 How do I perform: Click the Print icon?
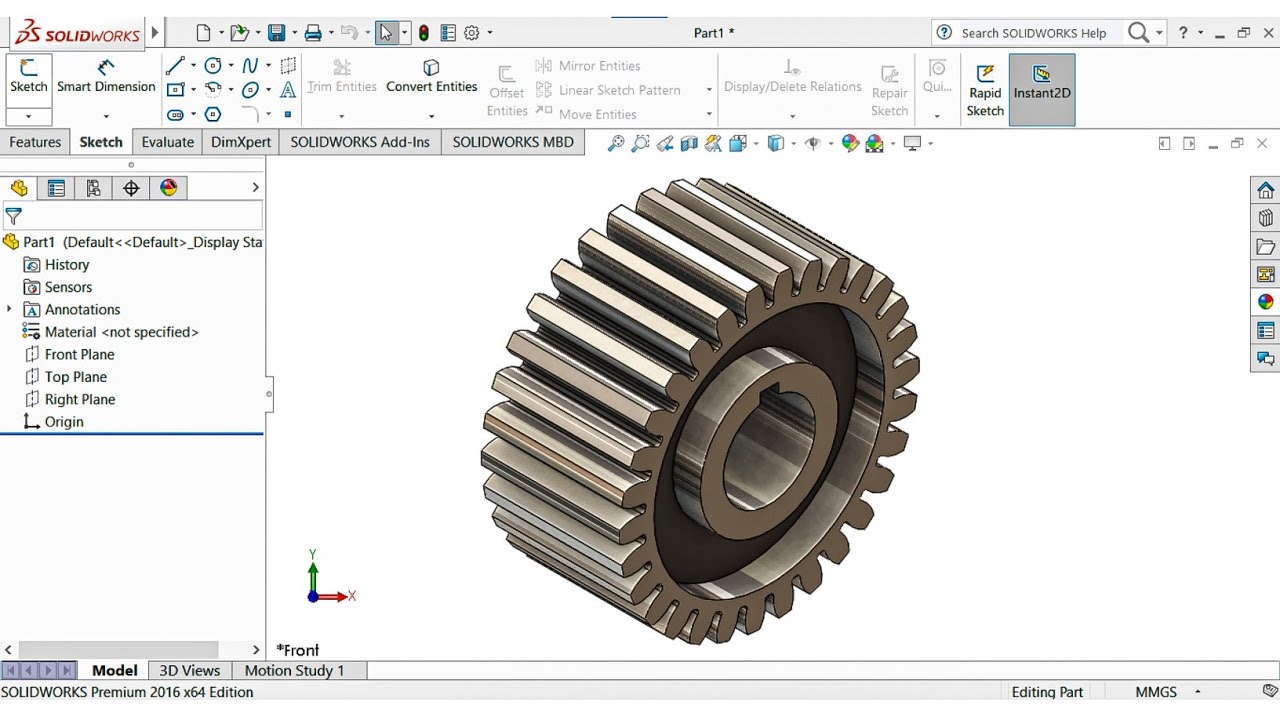[x=313, y=33]
